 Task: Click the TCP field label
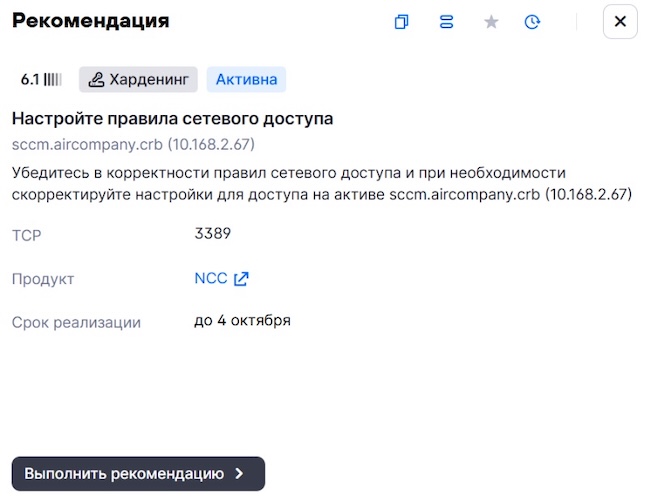pyautogui.click(x=26, y=236)
